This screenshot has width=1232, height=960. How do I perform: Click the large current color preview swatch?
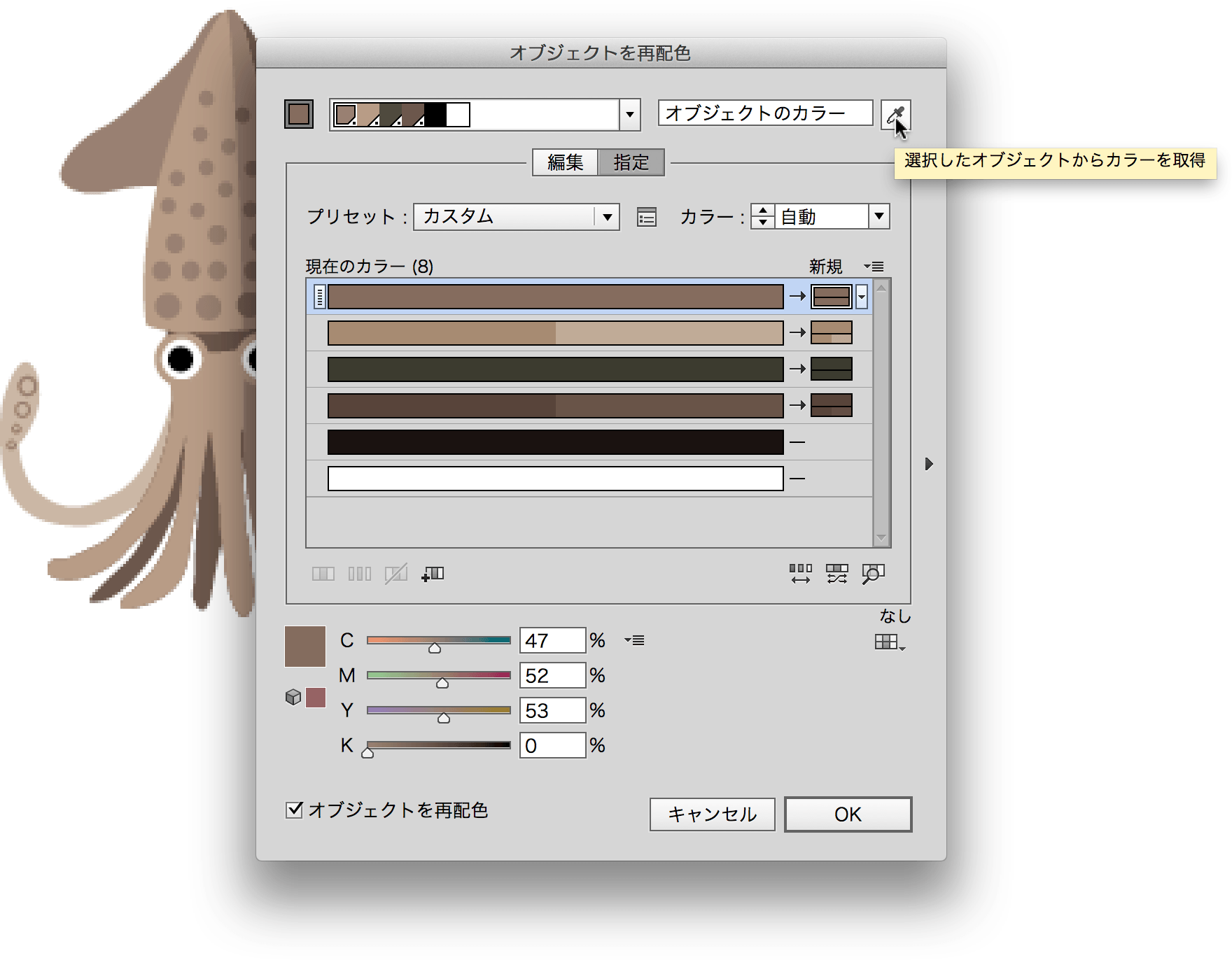(304, 647)
